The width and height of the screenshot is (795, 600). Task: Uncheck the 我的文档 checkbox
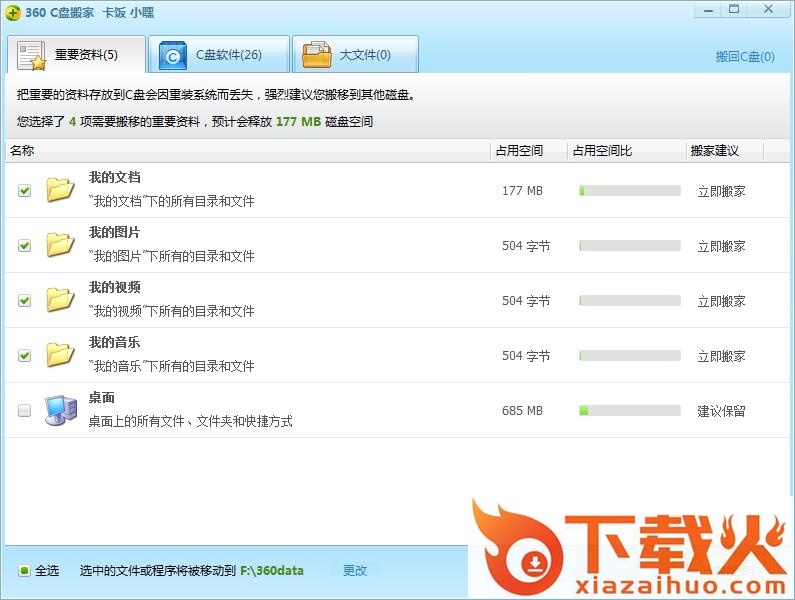click(x=25, y=191)
